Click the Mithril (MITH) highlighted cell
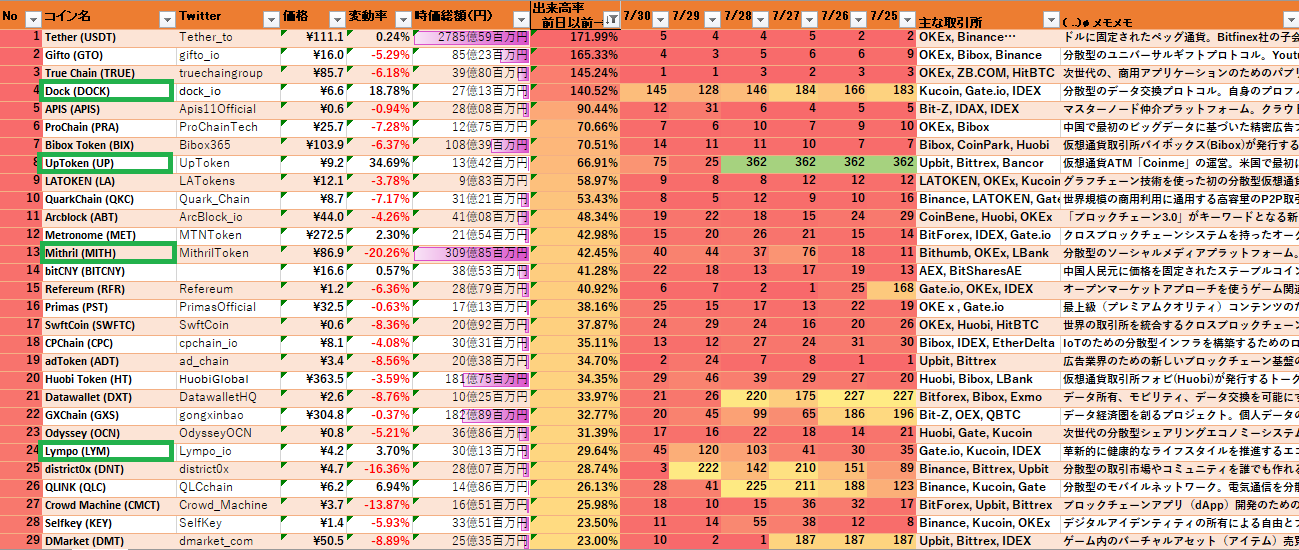1299x550 pixels. 105,253
